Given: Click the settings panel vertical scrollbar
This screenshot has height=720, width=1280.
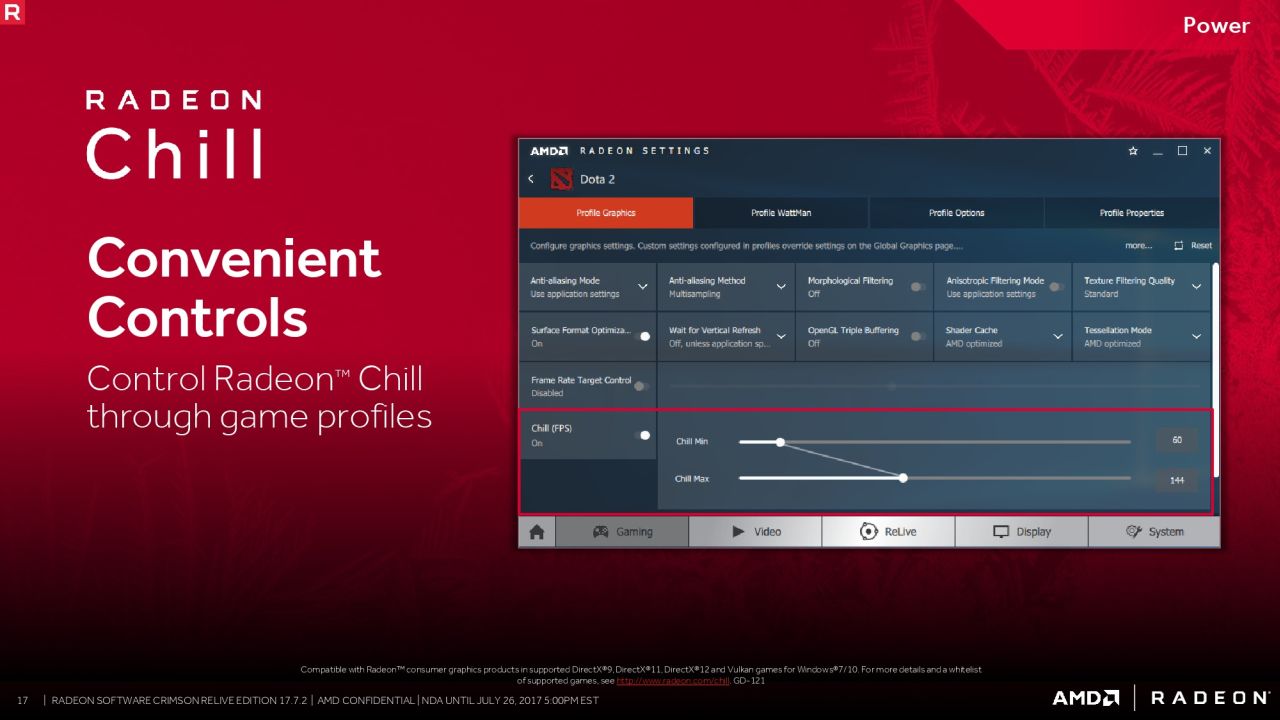Looking at the screenshot, I should (1216, 370).
